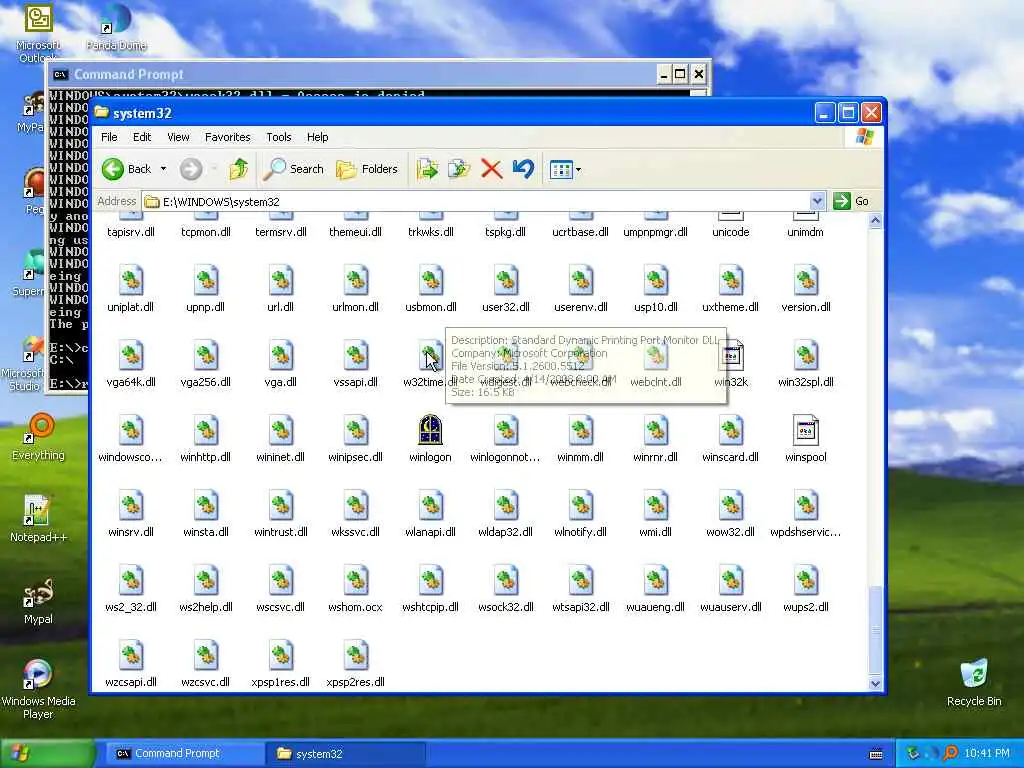The width and height of the screenshot is (1024, 768).
Task: Click the taskbar clock showing 10:41 PM
Action: (x=986, y=753)
